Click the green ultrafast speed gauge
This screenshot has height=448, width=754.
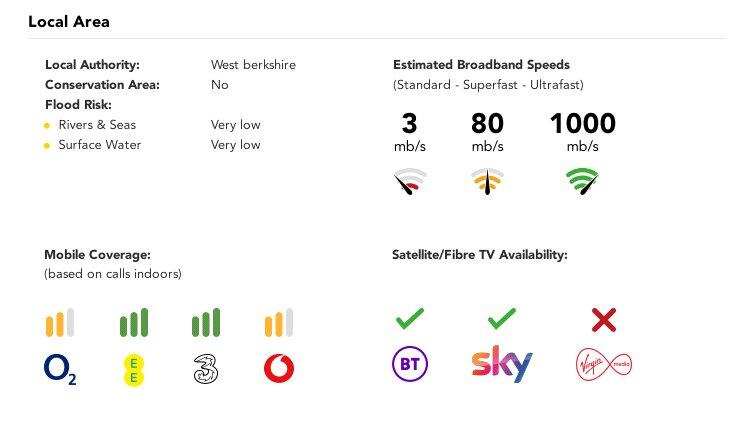582,182
